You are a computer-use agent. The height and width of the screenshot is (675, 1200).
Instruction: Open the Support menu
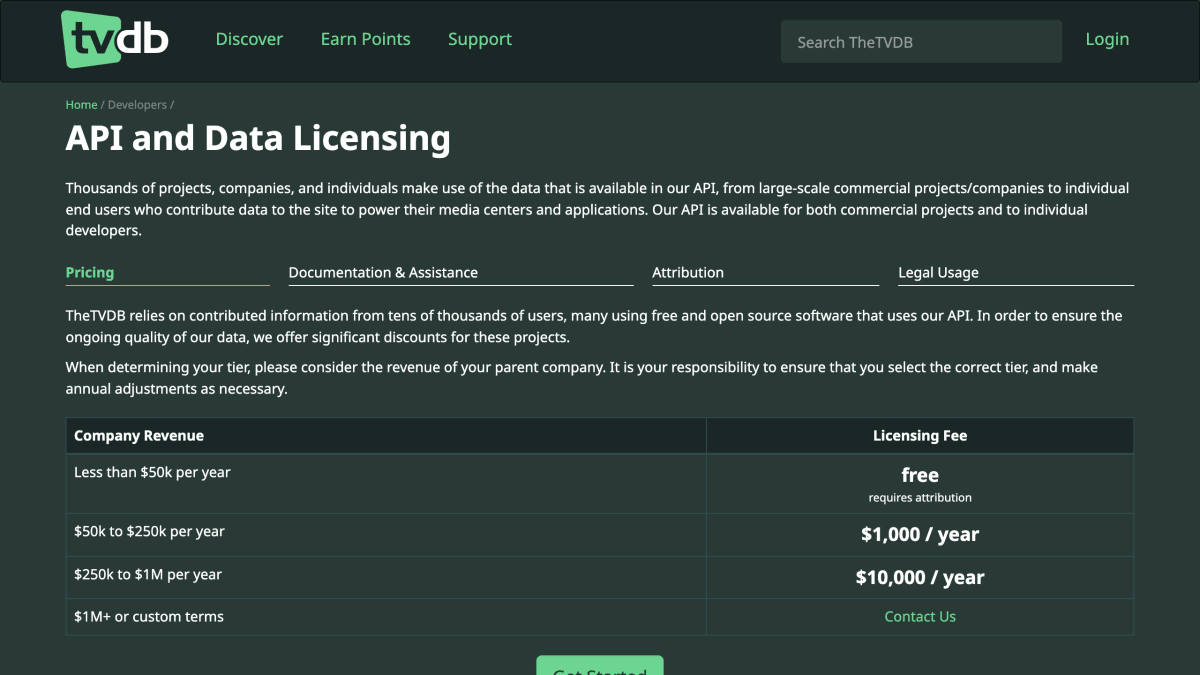click(480, 39)
